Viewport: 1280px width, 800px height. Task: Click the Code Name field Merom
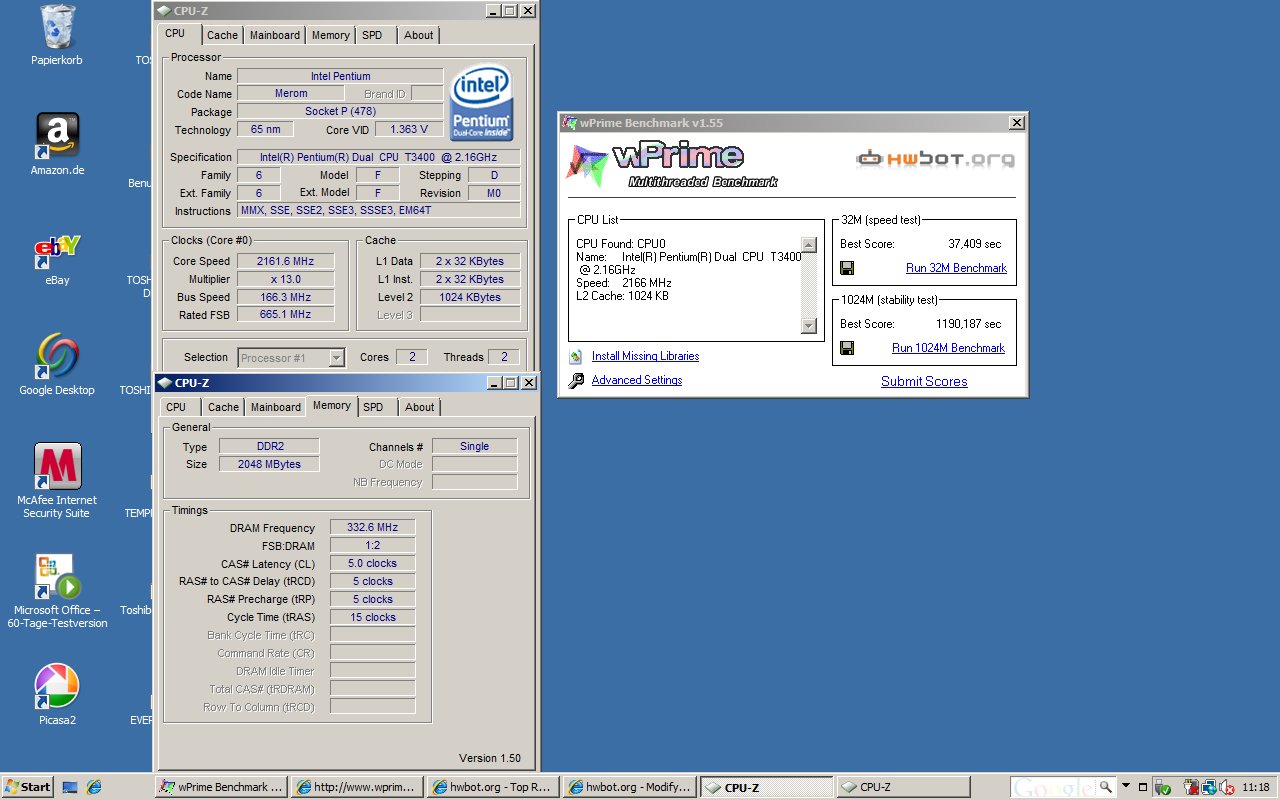pyautogui.click(x=291, y=94)
